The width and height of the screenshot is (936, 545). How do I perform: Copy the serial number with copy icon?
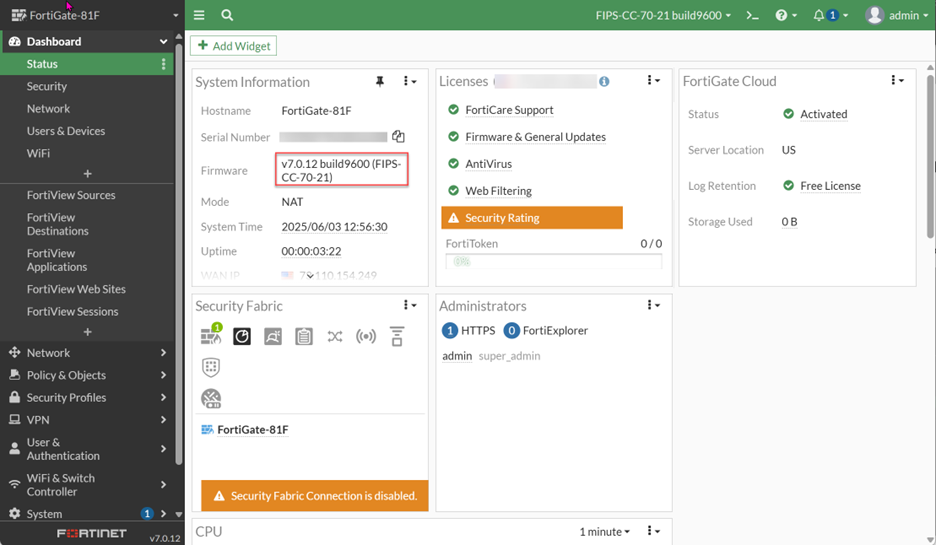[x=398, y=137]
